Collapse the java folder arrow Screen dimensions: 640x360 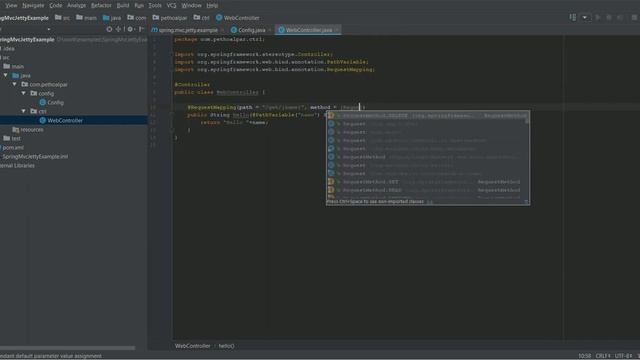point(6,75)
